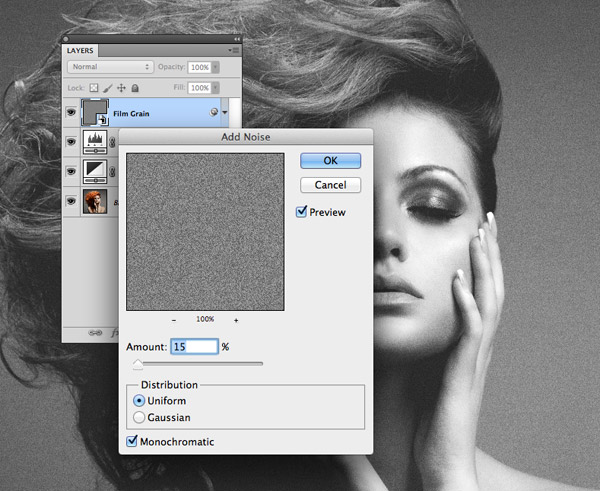
Task: Zoom in the noise preview with plus
Action: 236,320
